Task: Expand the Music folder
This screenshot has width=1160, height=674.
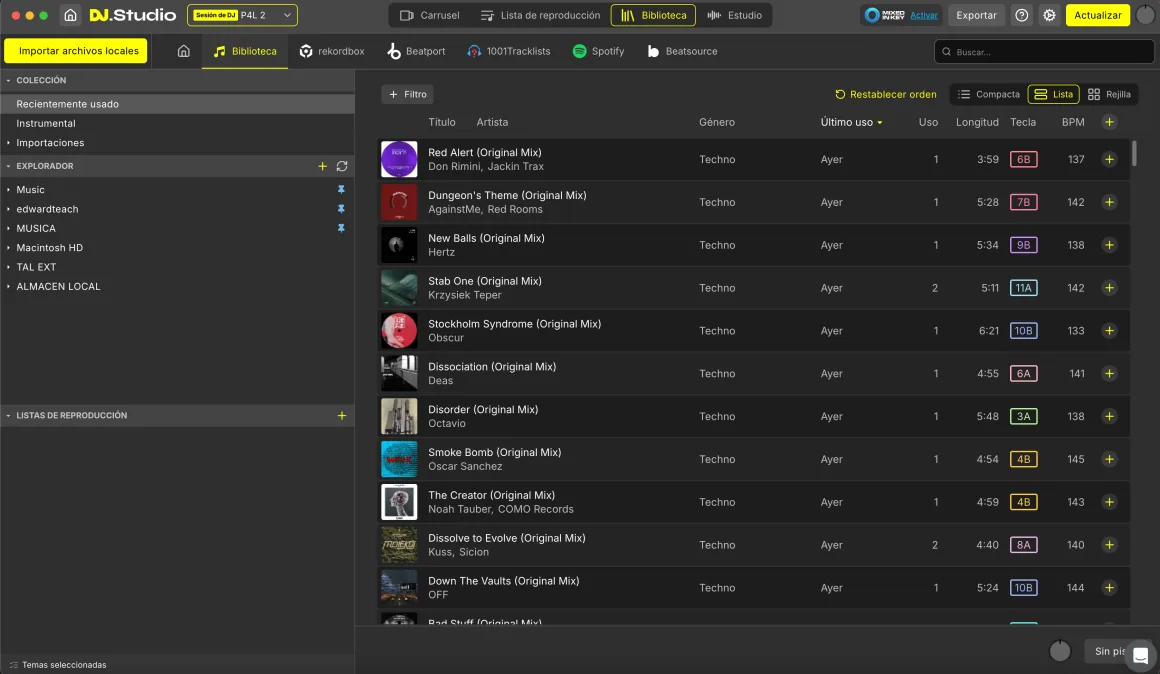Action: click(8, 189)
